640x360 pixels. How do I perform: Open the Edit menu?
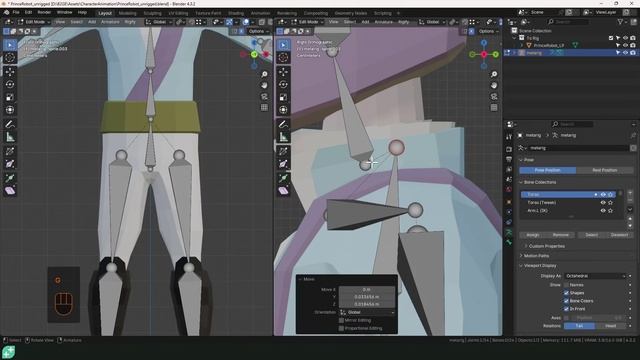[x=28, y=13]
